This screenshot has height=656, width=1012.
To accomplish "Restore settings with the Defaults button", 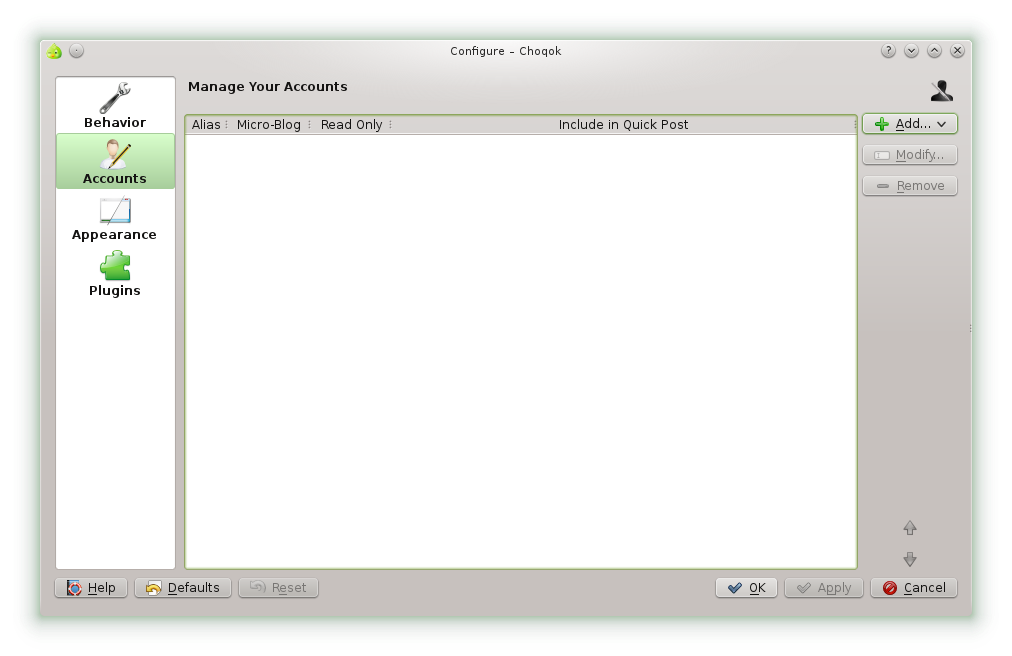I will pos(183,588).
